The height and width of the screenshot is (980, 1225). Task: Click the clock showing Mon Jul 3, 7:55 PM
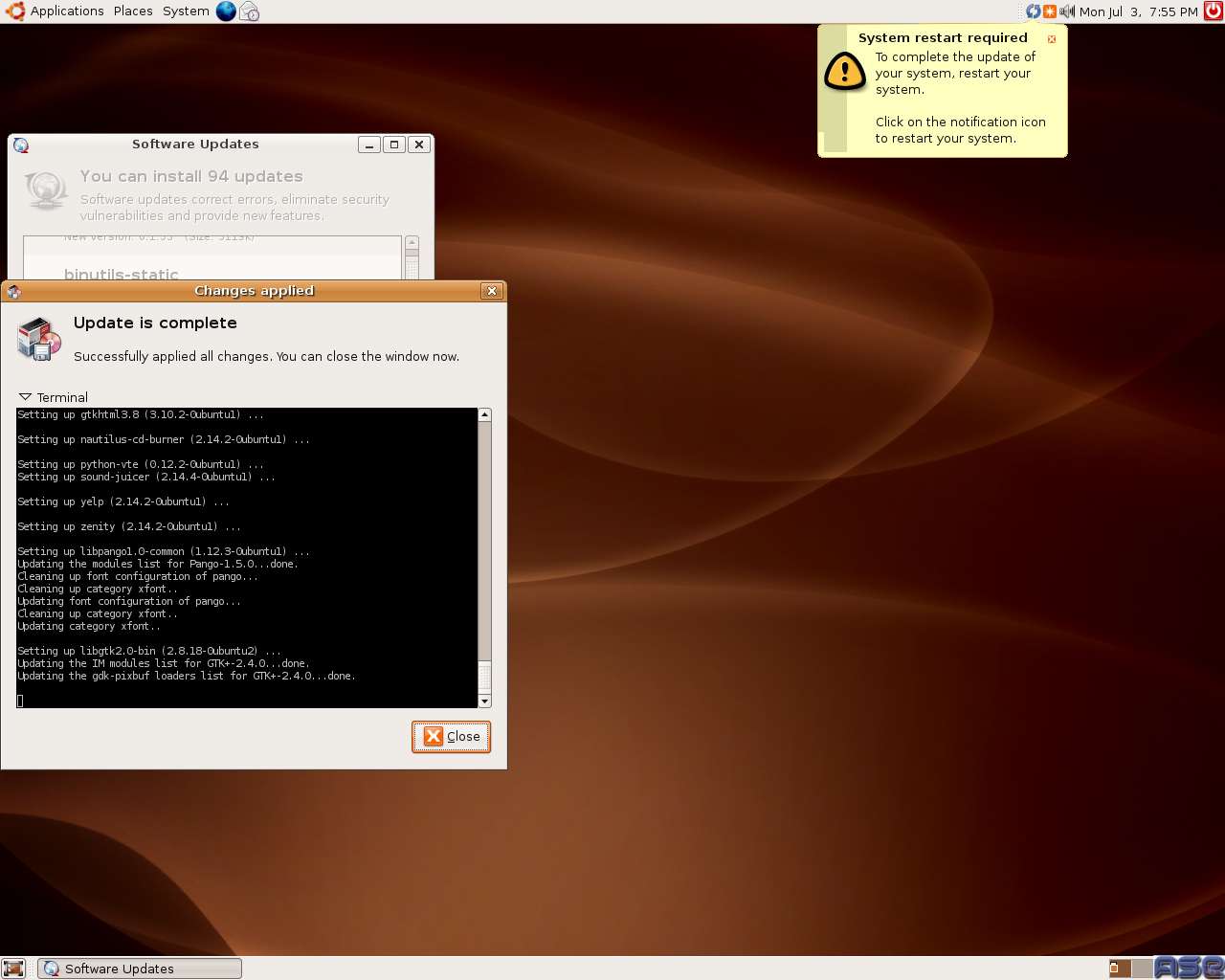coord(1139,11)
